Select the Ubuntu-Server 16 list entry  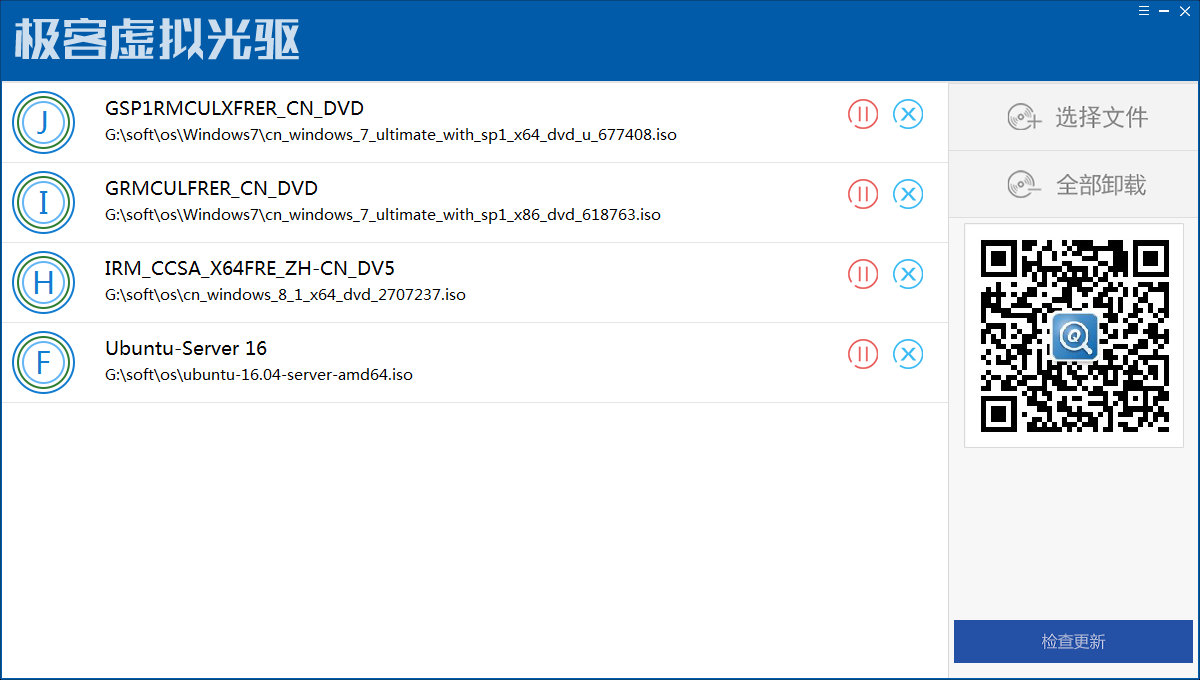click(186, 349)
